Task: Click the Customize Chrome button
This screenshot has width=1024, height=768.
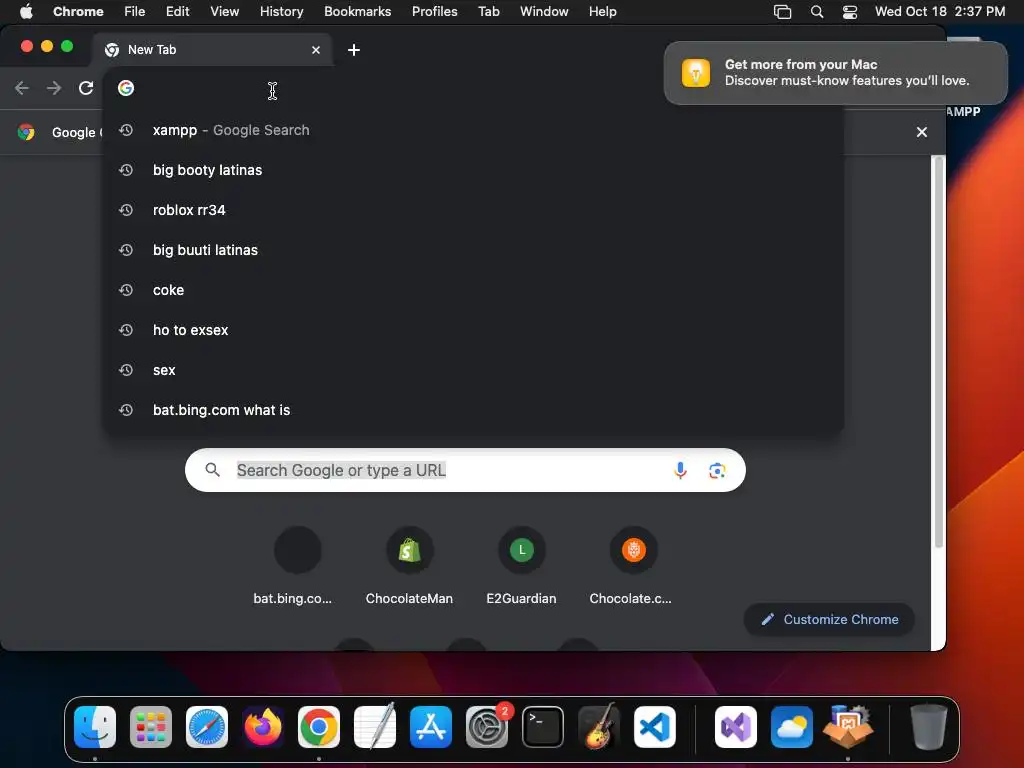Action: (x=829, y=620)
